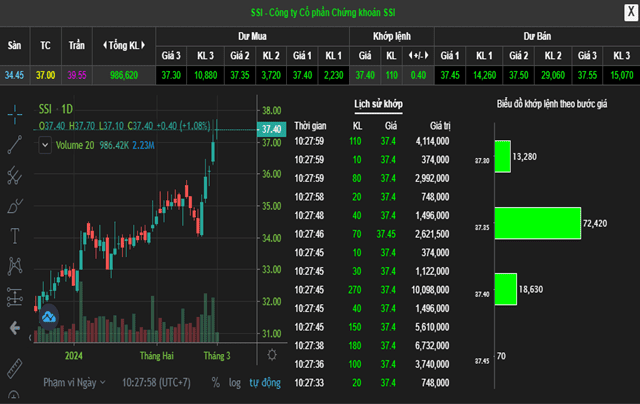Click Dư Mua Giá 3 value 37.30
The image size is (640, 404).
(171, 75)
